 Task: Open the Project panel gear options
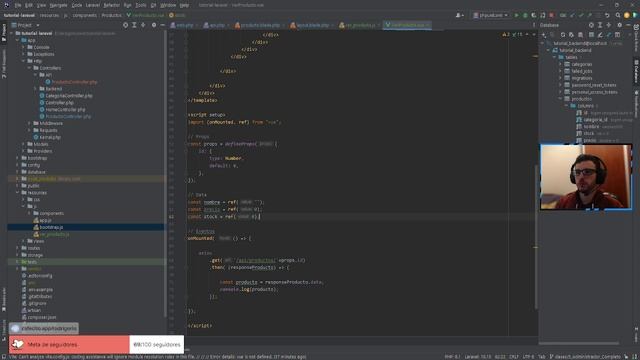coord(154,25)
